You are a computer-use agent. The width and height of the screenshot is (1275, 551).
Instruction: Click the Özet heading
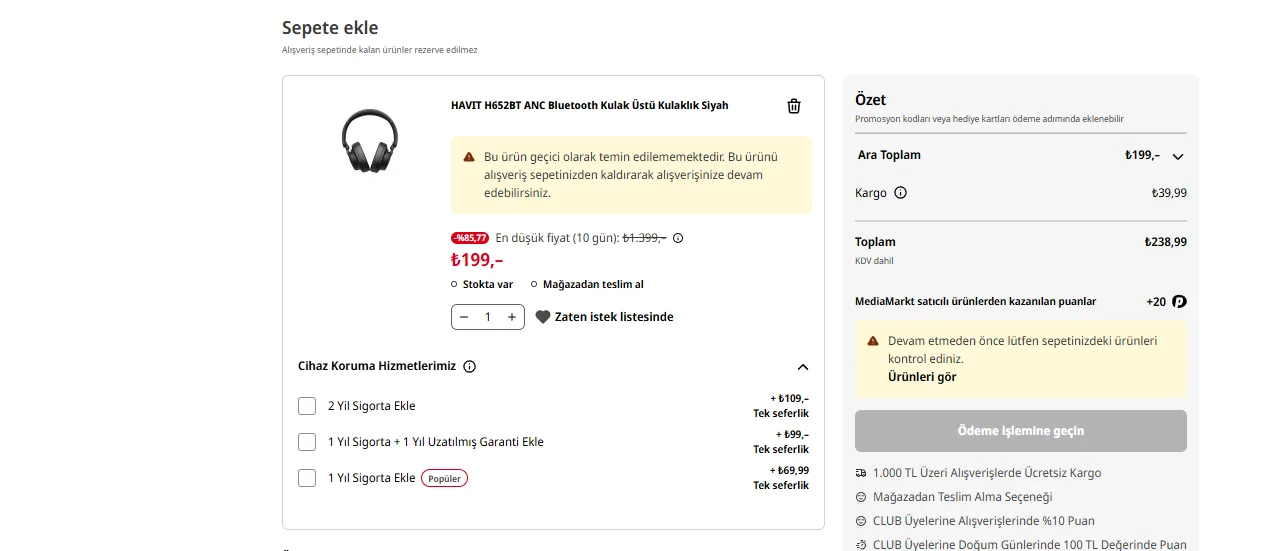click(871, 100)
